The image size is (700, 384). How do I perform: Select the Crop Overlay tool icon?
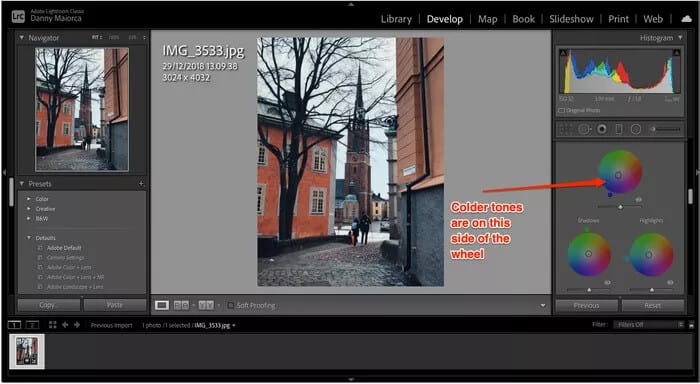566,129
